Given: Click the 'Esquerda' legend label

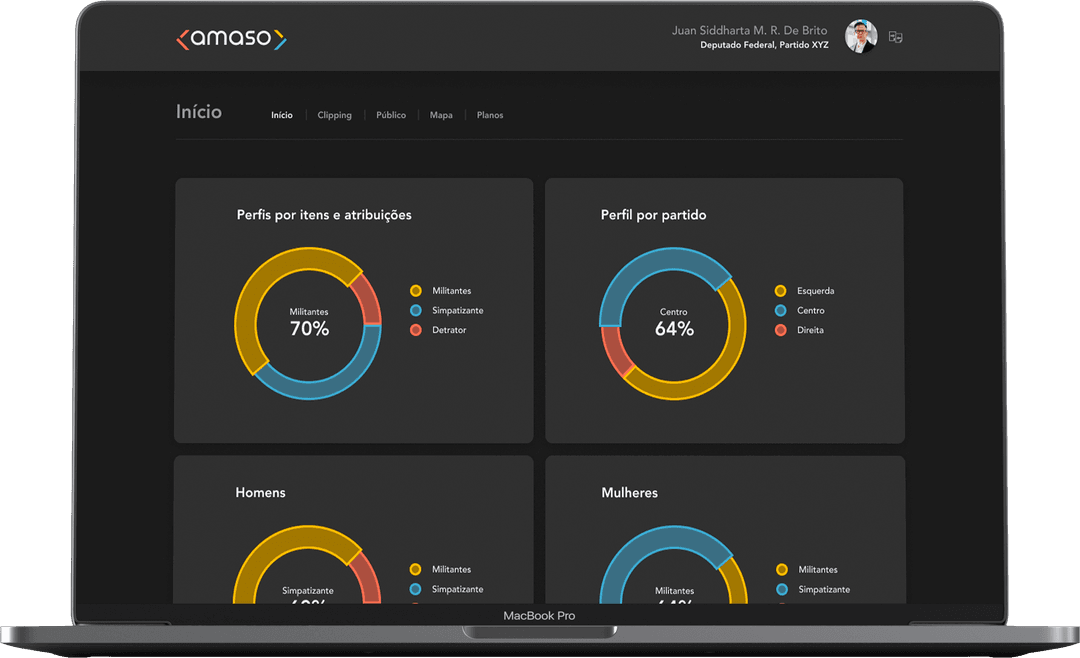Looking at the screenshot, I should [x=816, y=291].
